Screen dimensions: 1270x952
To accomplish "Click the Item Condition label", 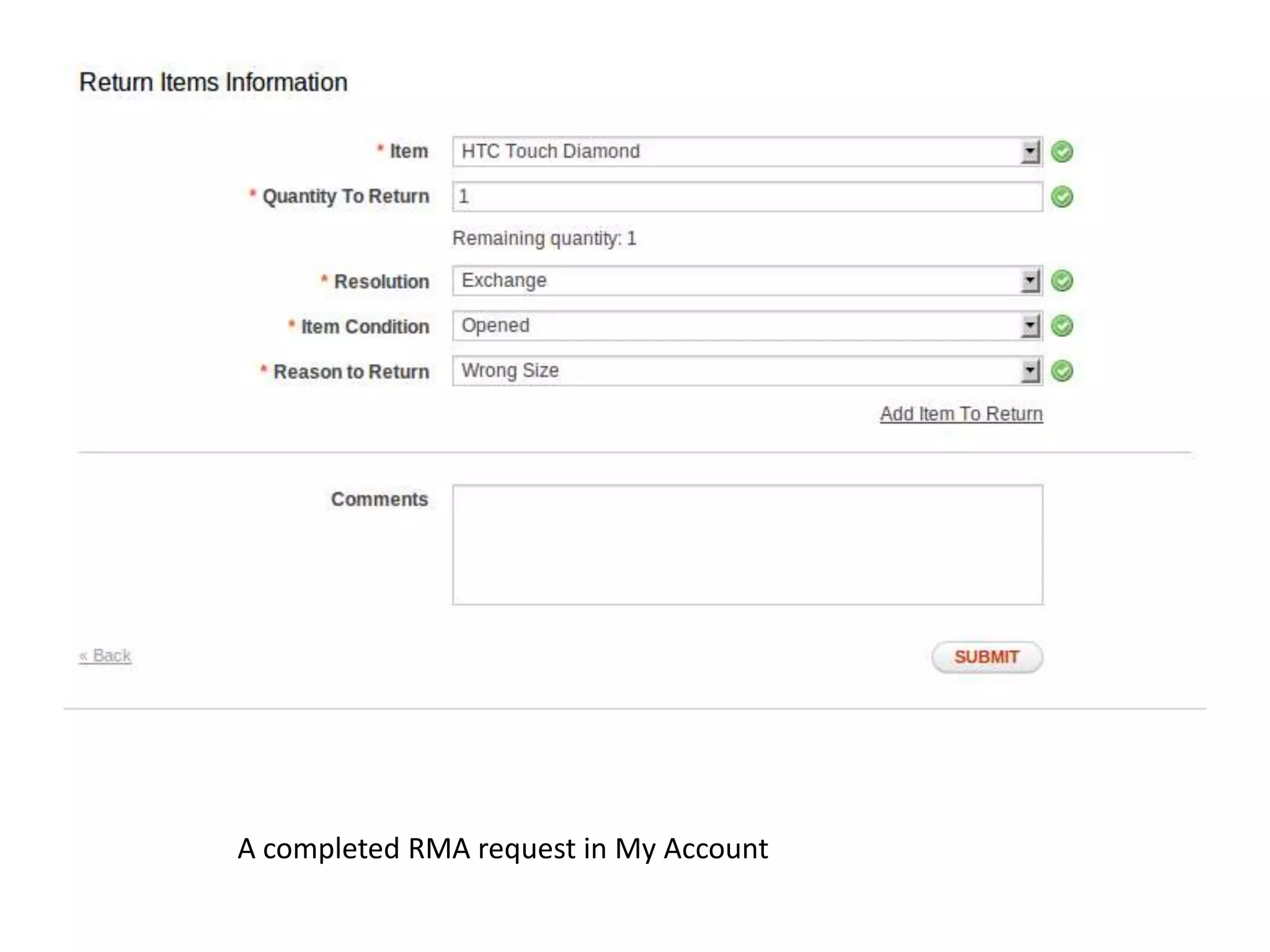I will coord(365,327).
